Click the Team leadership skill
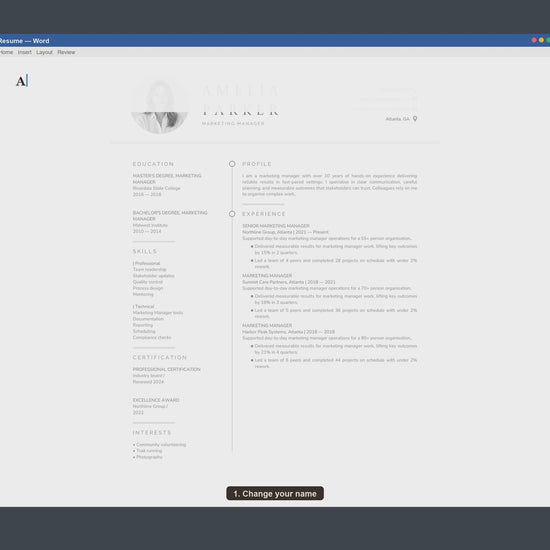Screen dimensions: 550x550 coord(149,269)
